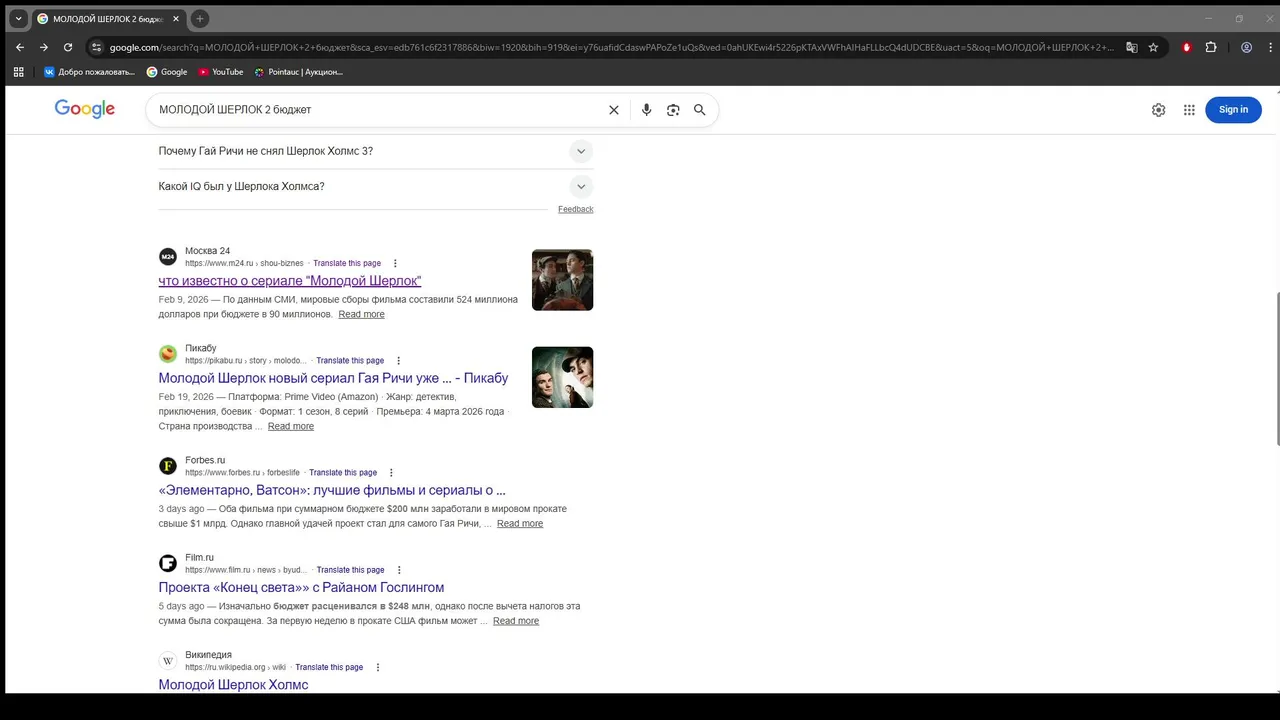Screen dimensions: 1280x720
Task: Translate the Пикабу page
Action: (350, 360)
